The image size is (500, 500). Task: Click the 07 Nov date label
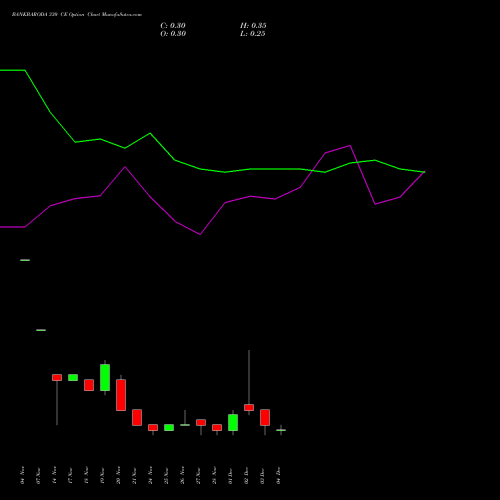(x=38, y=475)
